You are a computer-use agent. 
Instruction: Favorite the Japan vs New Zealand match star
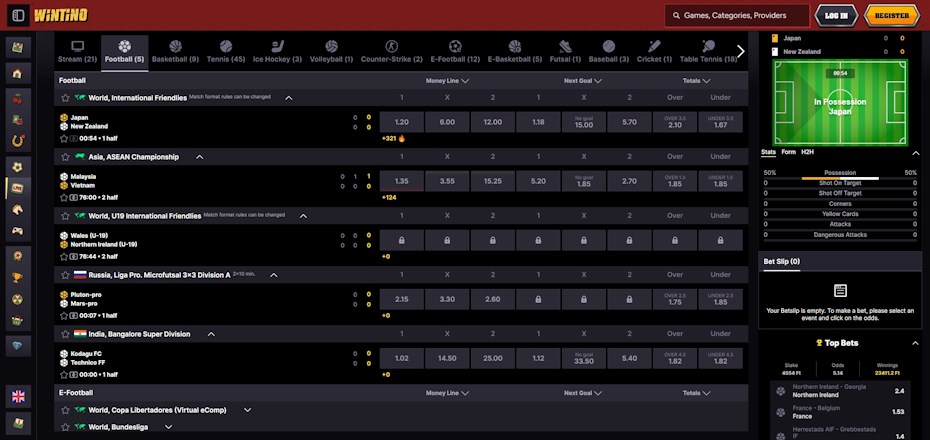point(64,138)
